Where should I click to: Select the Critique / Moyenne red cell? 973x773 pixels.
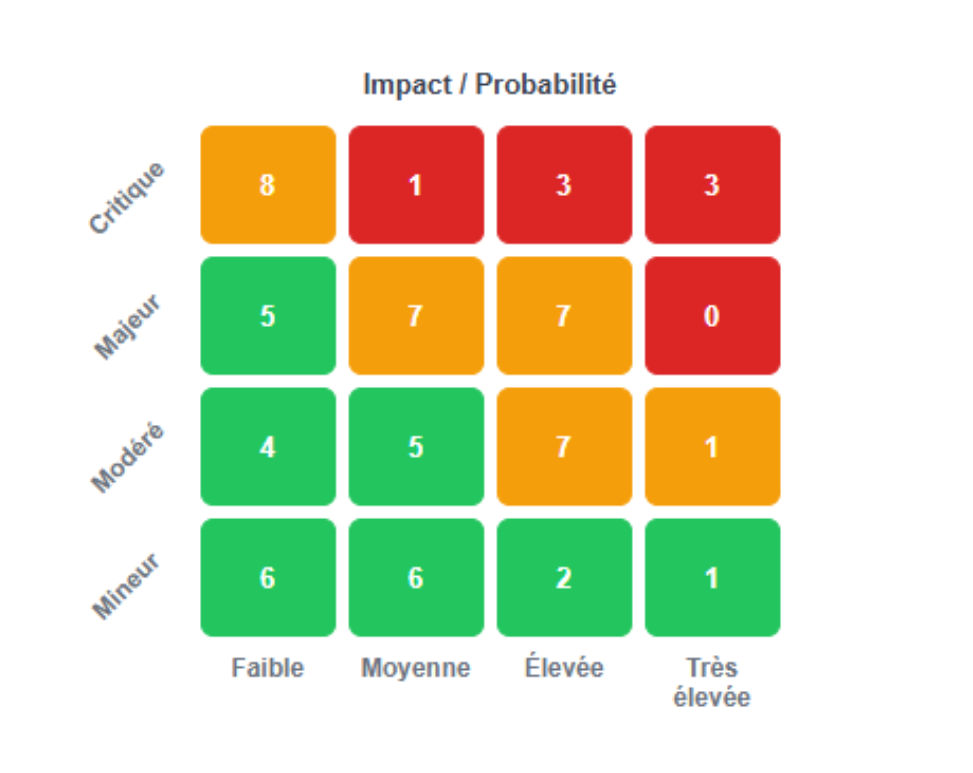pyautogui.click(x=416, y=185)
